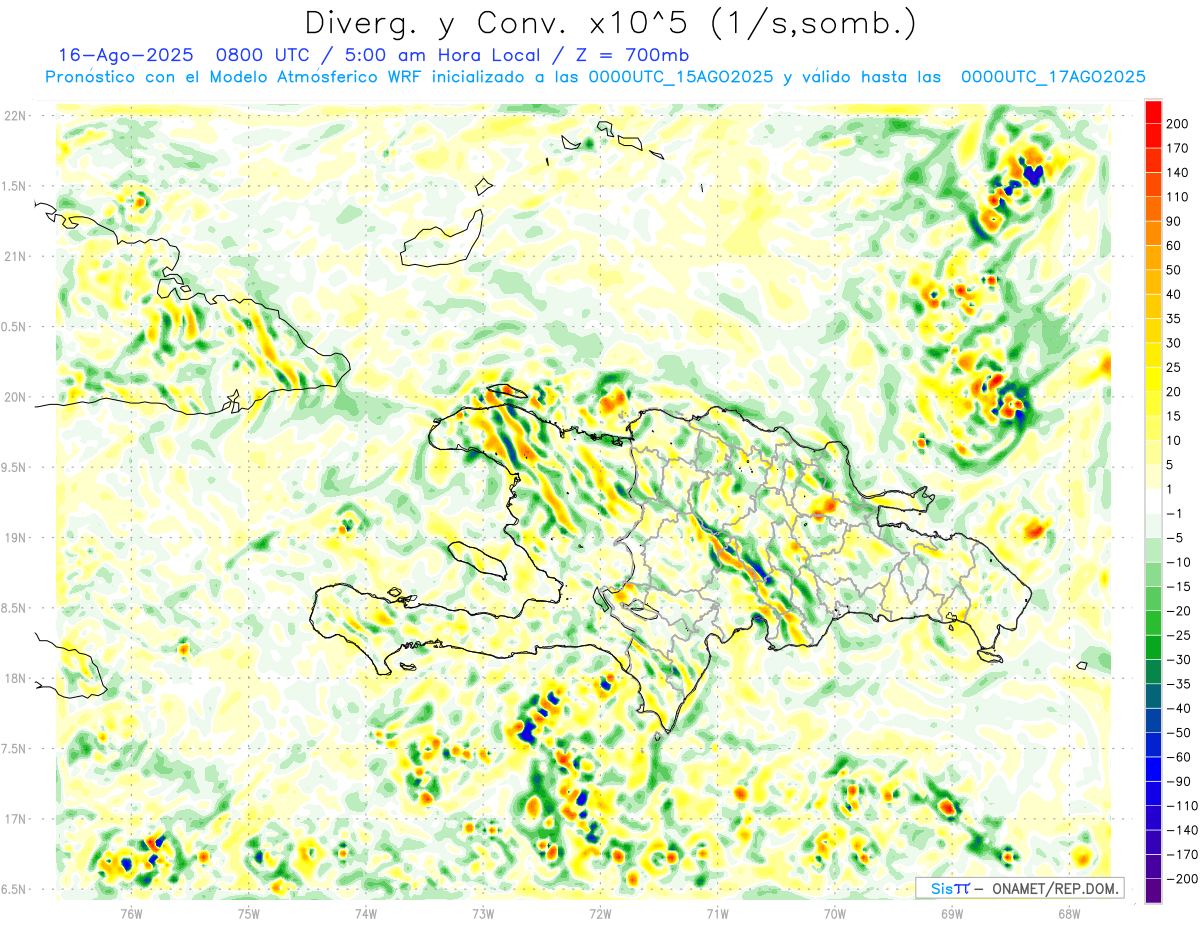This screenshot has height=927, width=1200.
Task: Click the "75W" longitude label
Action: 249,913
